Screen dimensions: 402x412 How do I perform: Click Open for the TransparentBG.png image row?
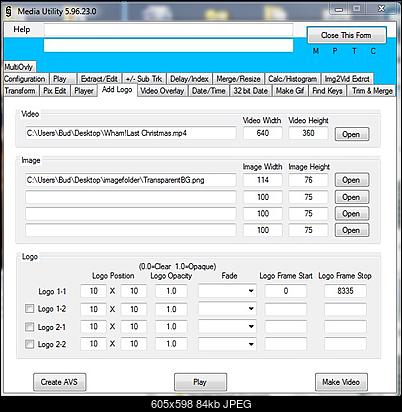coord(352,180)
